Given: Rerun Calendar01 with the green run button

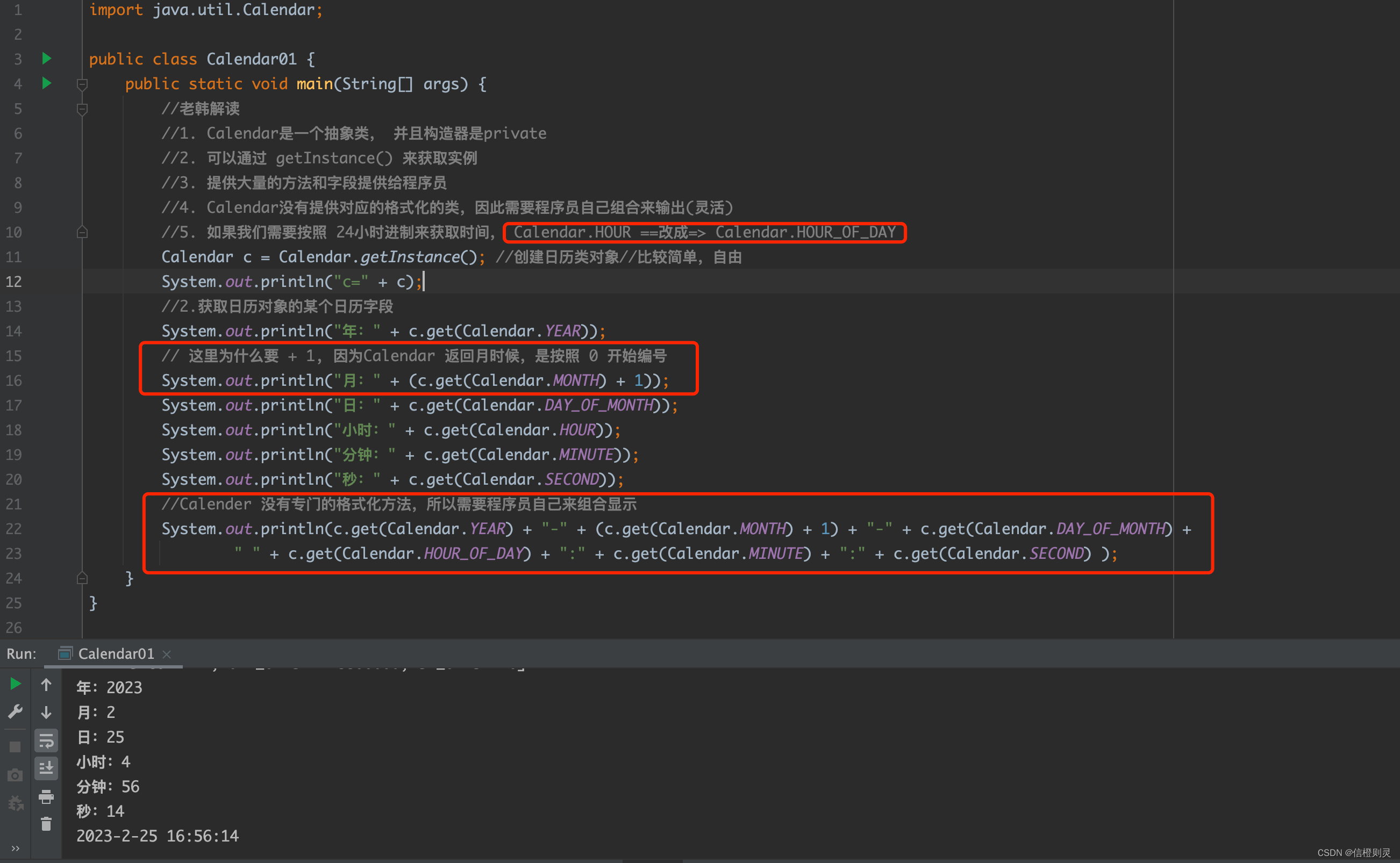Looking at the screenshot, I should coord(16,684).
